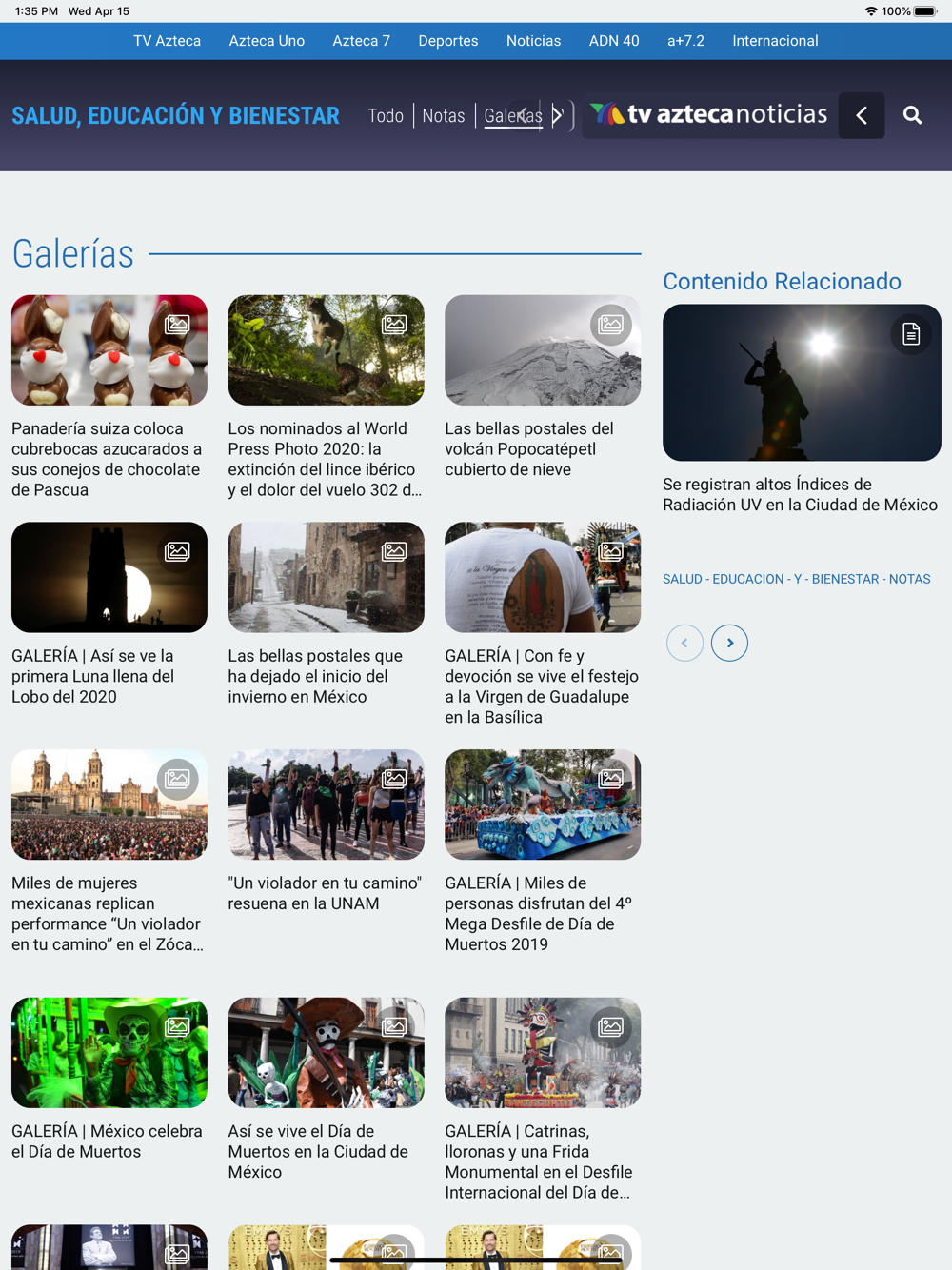
Task: Open México celebra el Día de Muertos headline
Action: (107, 1141)
